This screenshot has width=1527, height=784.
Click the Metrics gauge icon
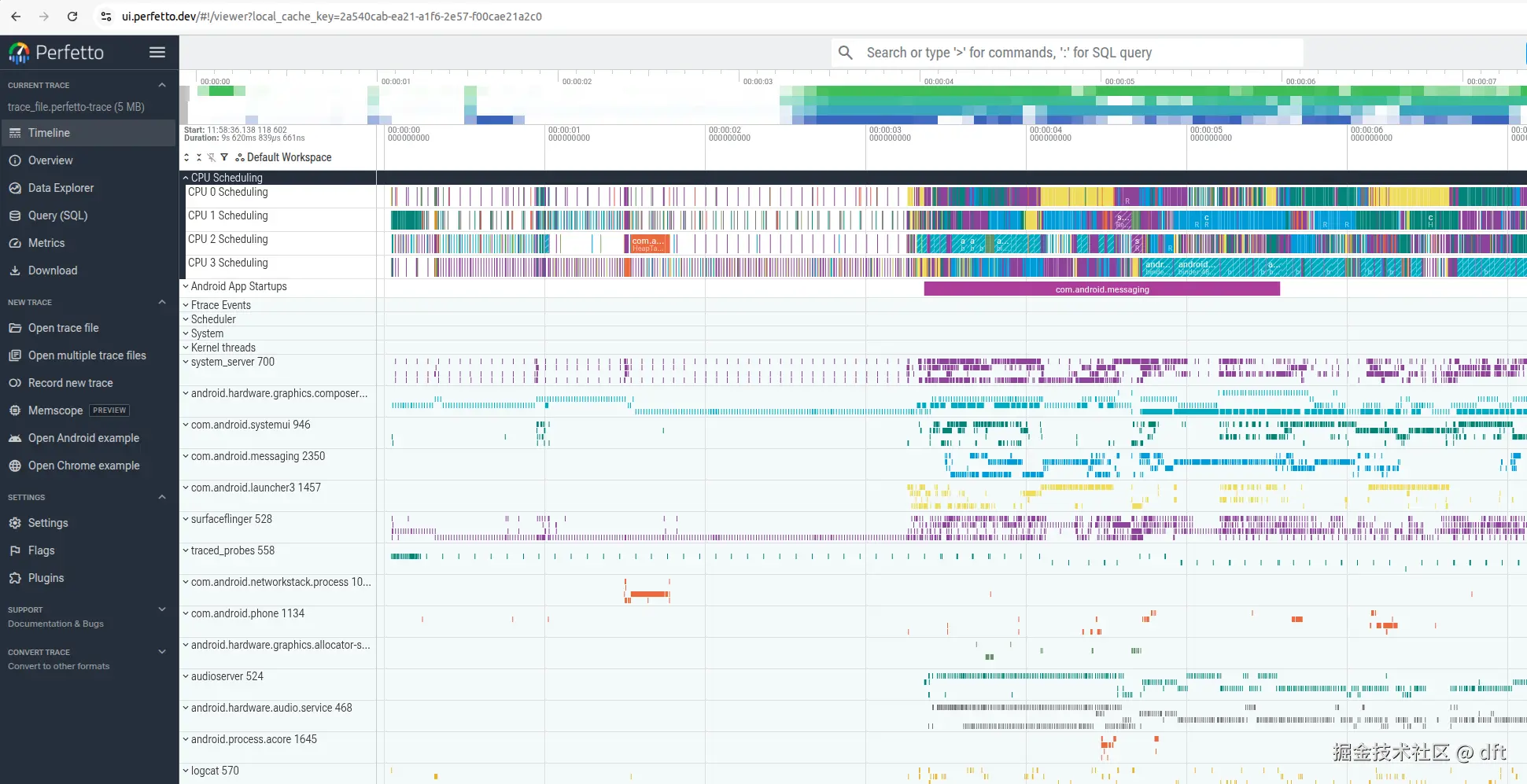click(15, 243)
